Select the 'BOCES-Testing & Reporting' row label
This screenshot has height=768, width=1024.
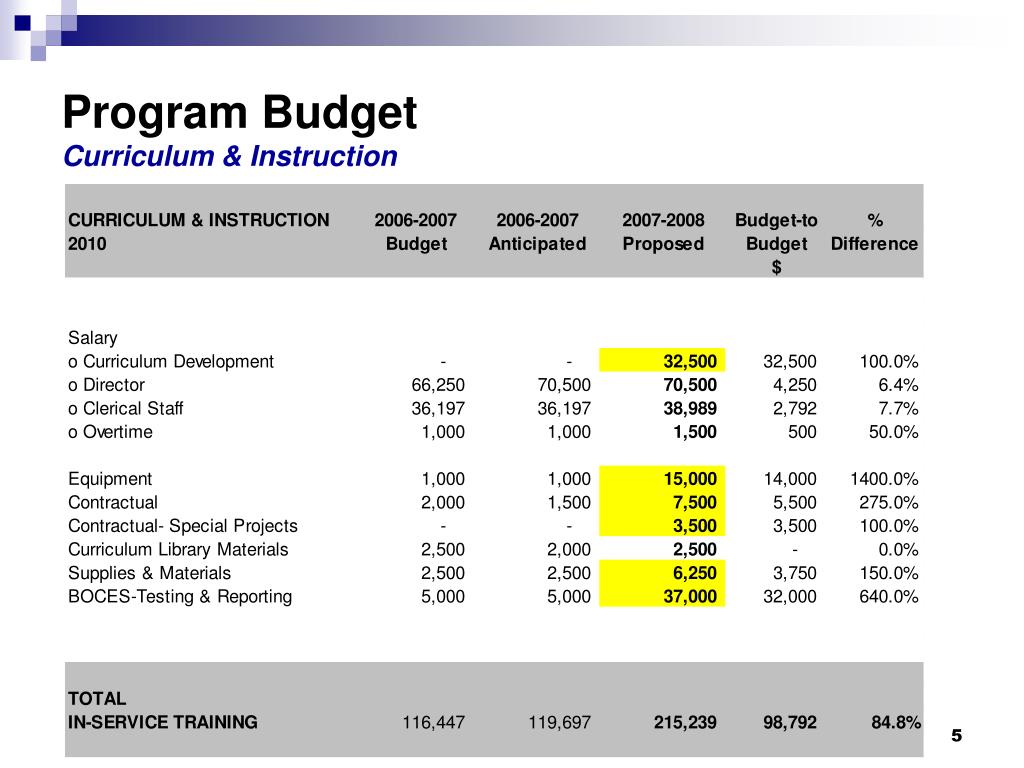coord(180,597)
